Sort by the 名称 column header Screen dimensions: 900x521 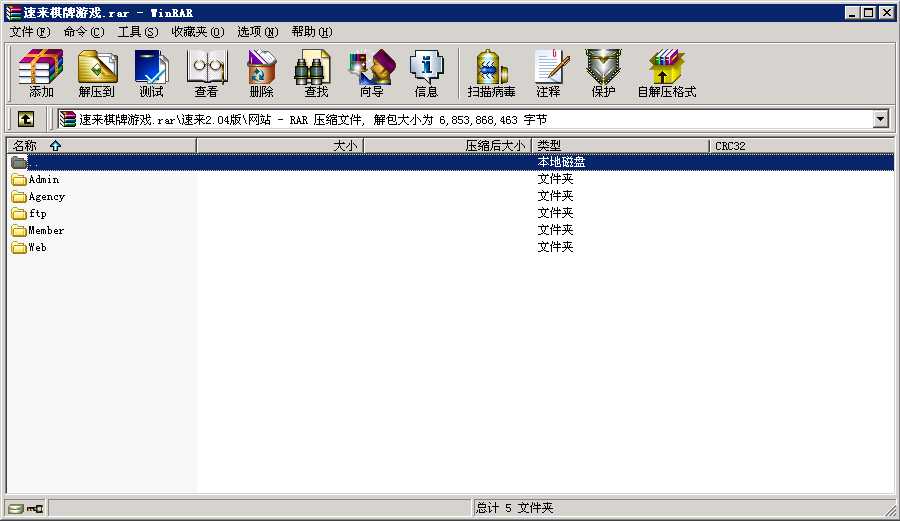(x=102, y=146)
